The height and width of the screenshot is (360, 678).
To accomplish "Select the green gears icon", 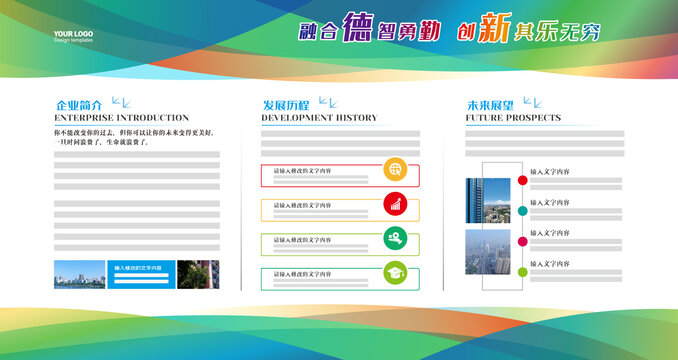I will (x=395, y=238).
